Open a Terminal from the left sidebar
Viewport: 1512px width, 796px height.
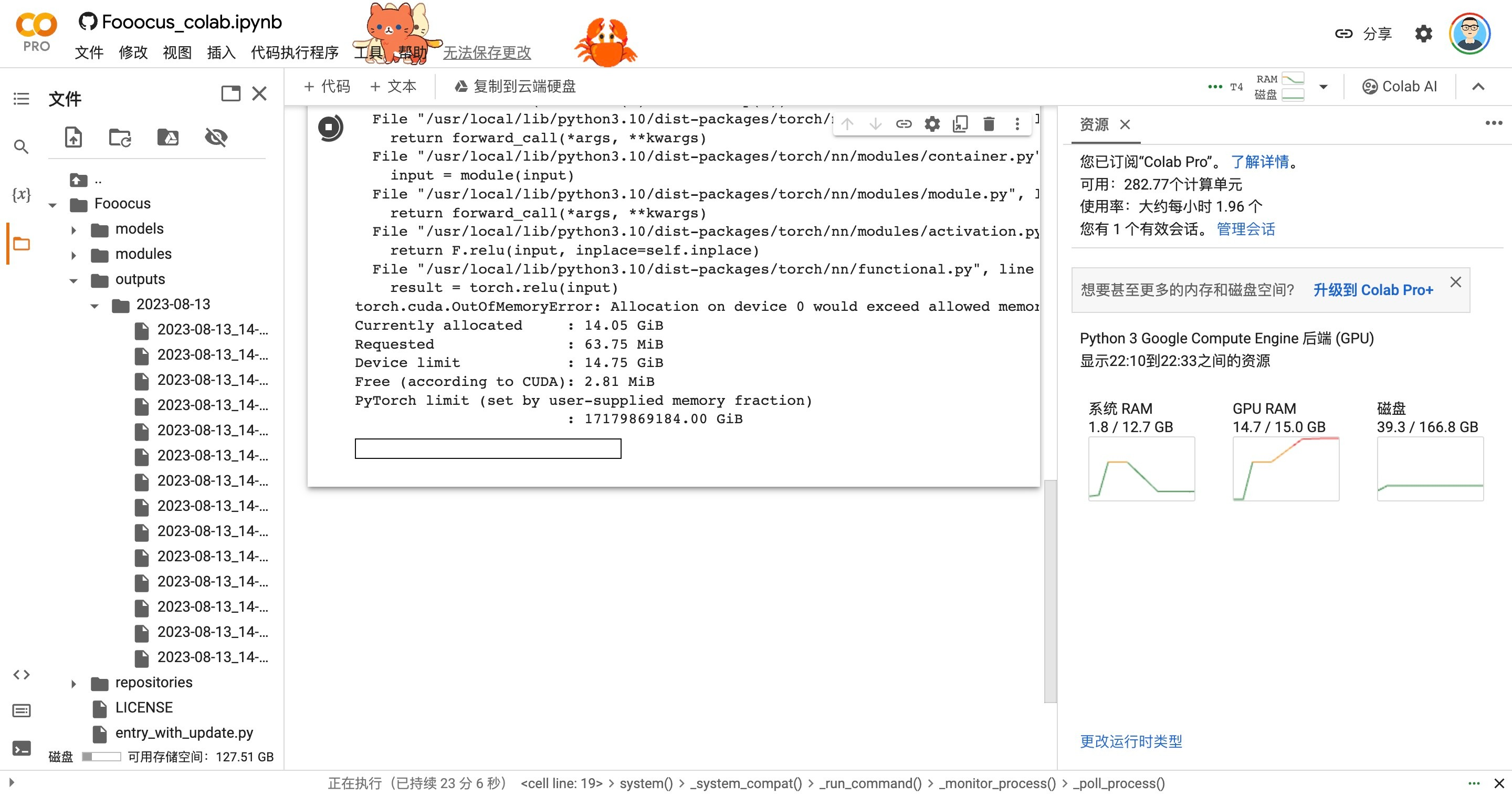22,748
